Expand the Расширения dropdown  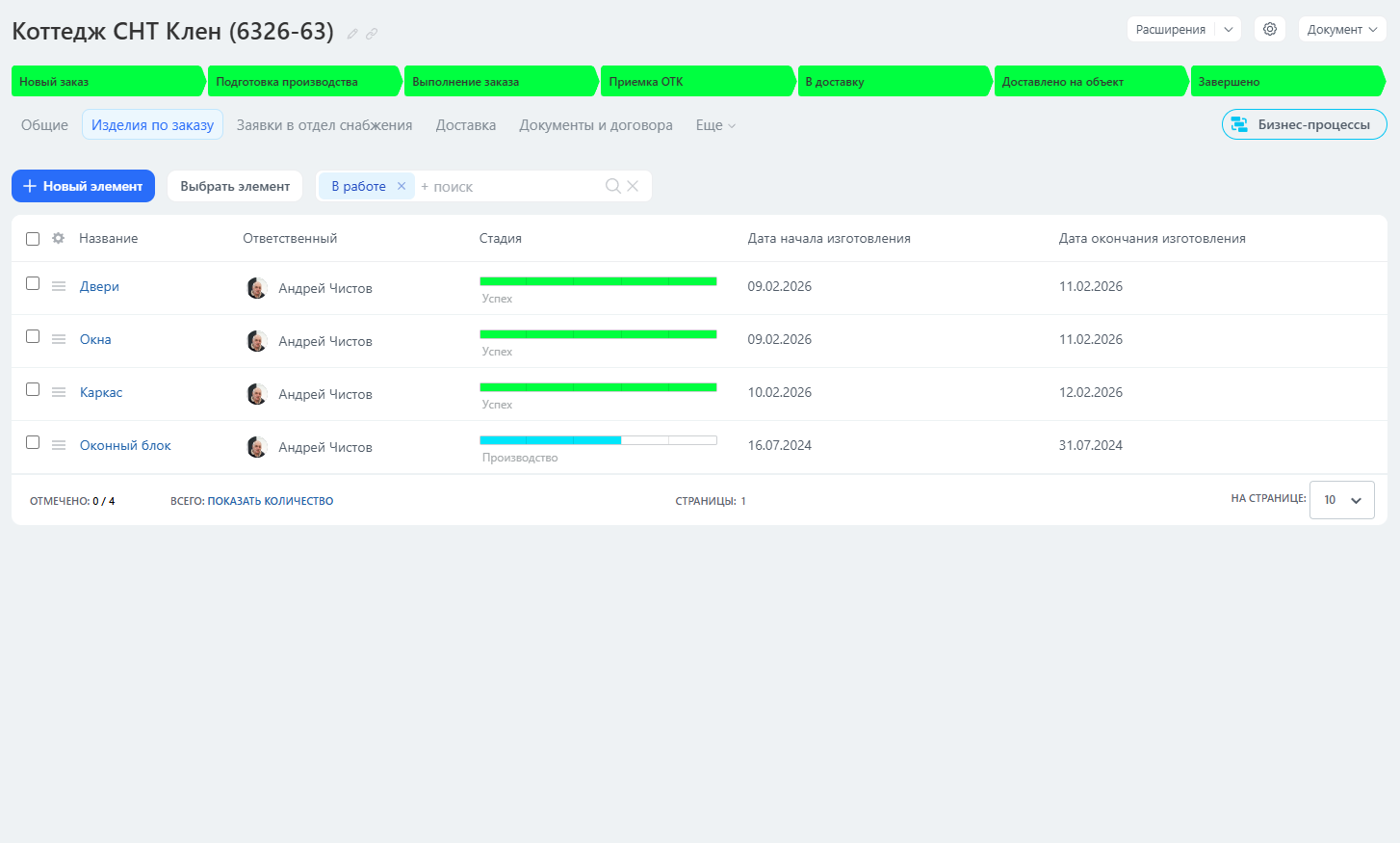tap(1228, 29)
